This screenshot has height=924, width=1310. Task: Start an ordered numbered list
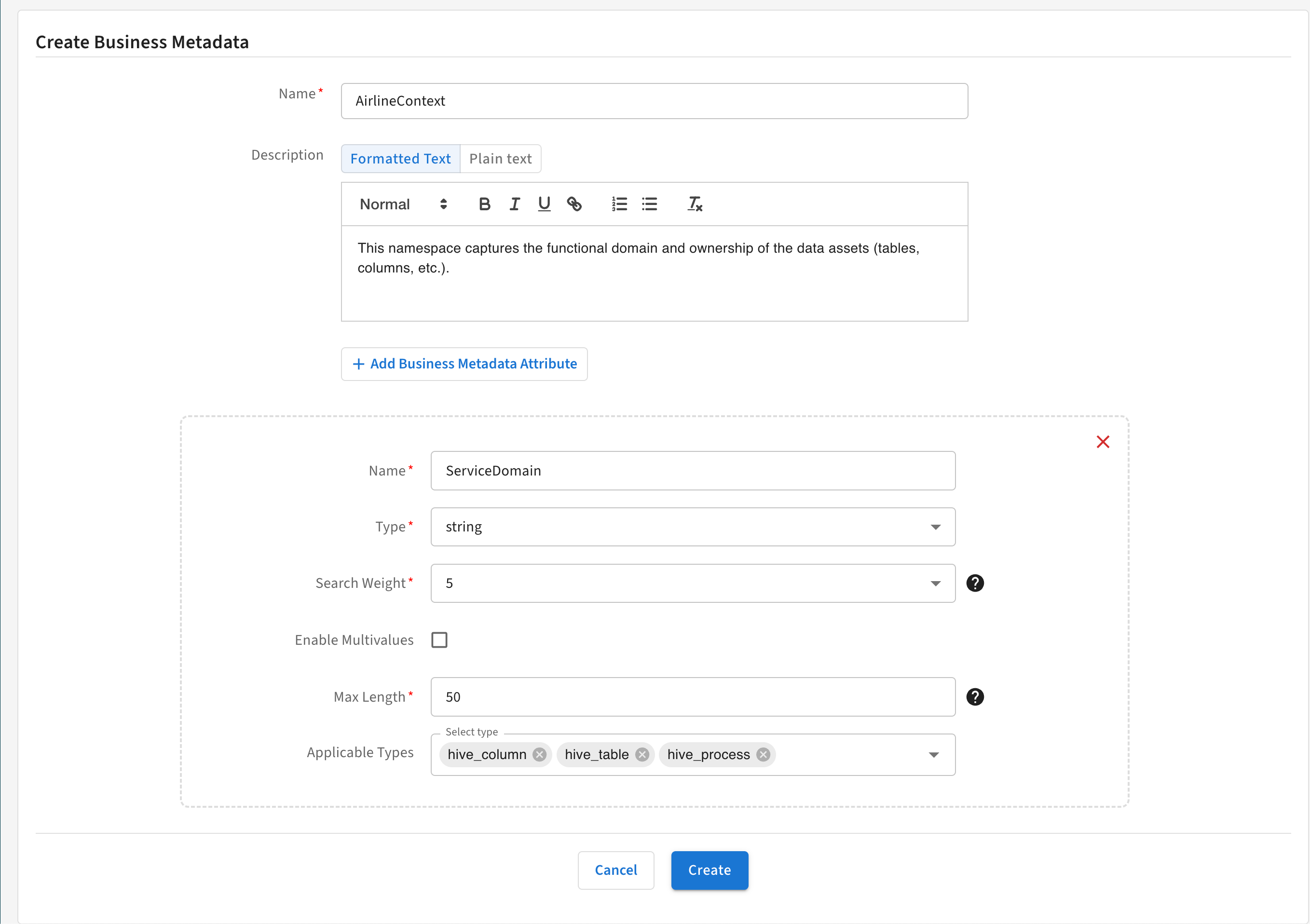(x=619, y=204)
